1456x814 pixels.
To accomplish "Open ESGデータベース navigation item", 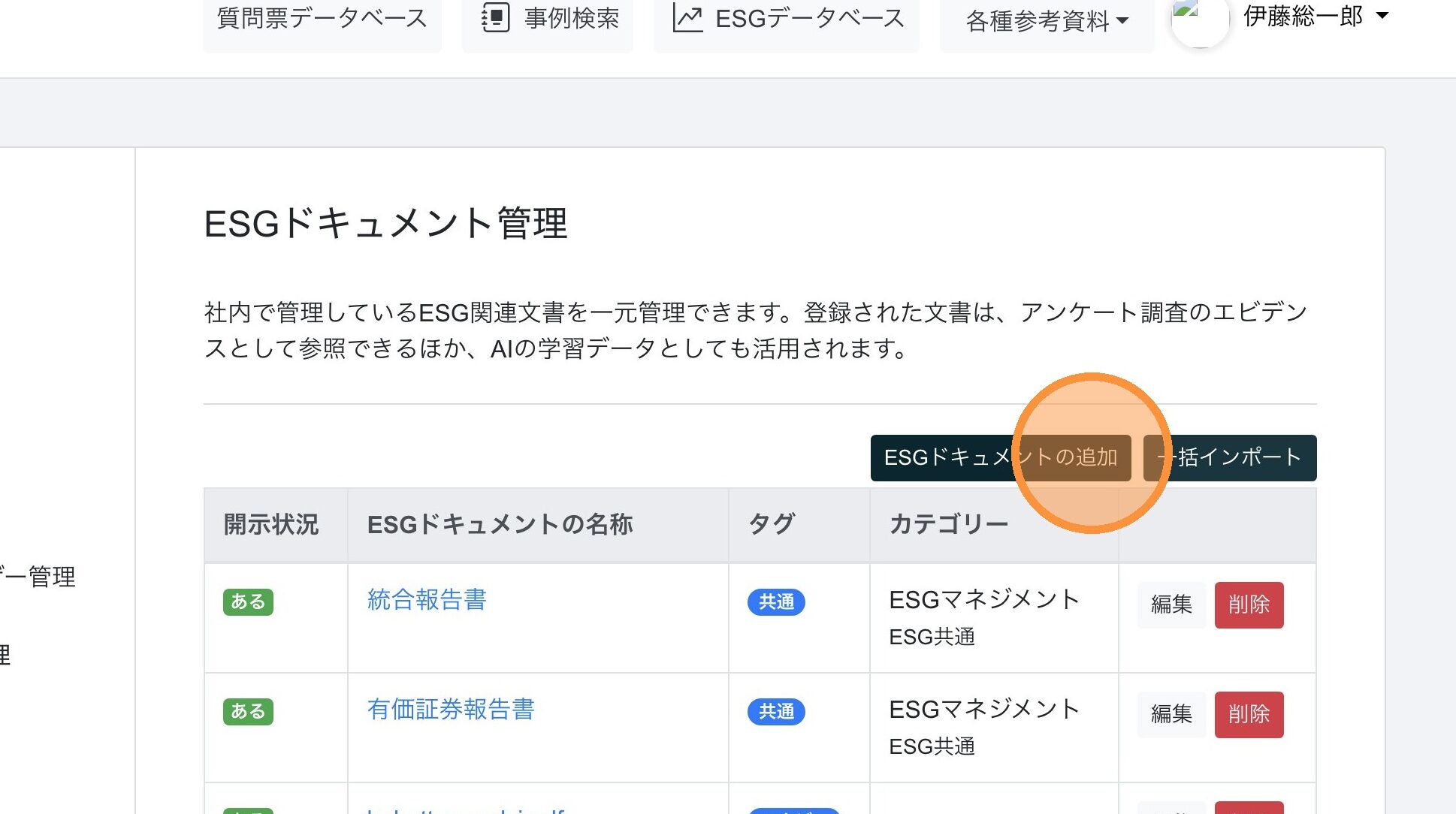I will tap(809, 18).
